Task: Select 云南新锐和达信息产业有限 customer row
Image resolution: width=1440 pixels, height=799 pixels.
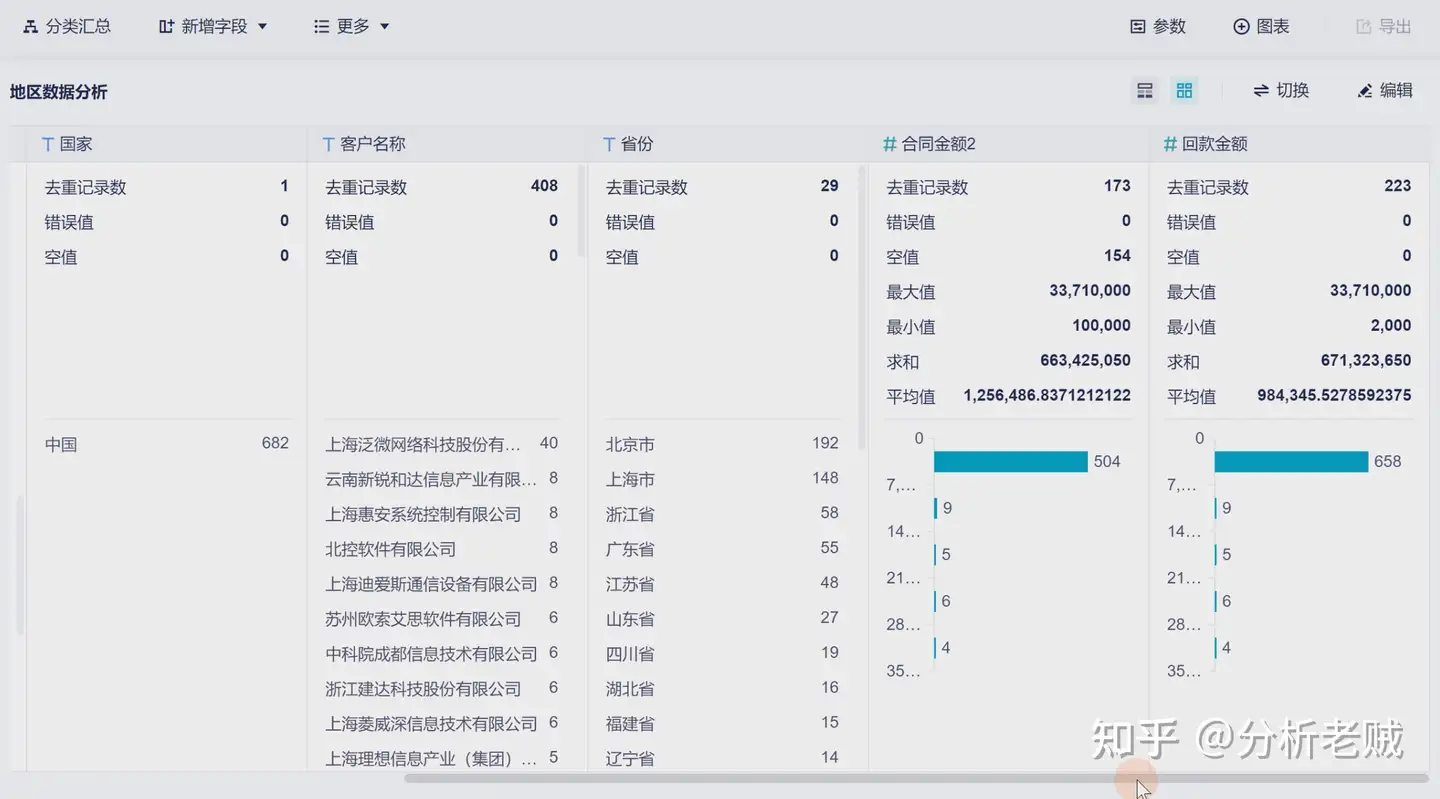Action: click(441, 479)
